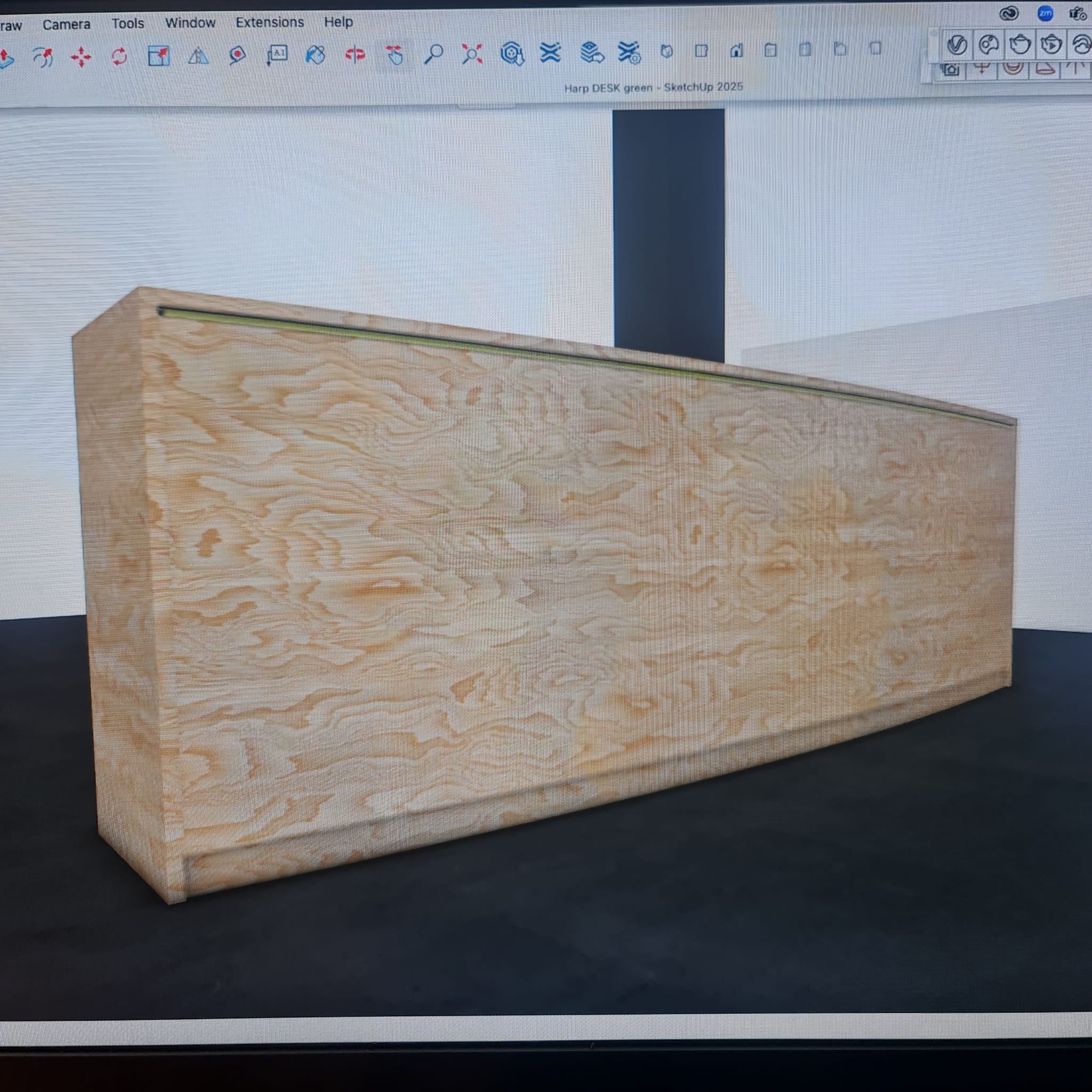Open the Help menu
Screen dimensions: 1092x1092
[338, 21]
